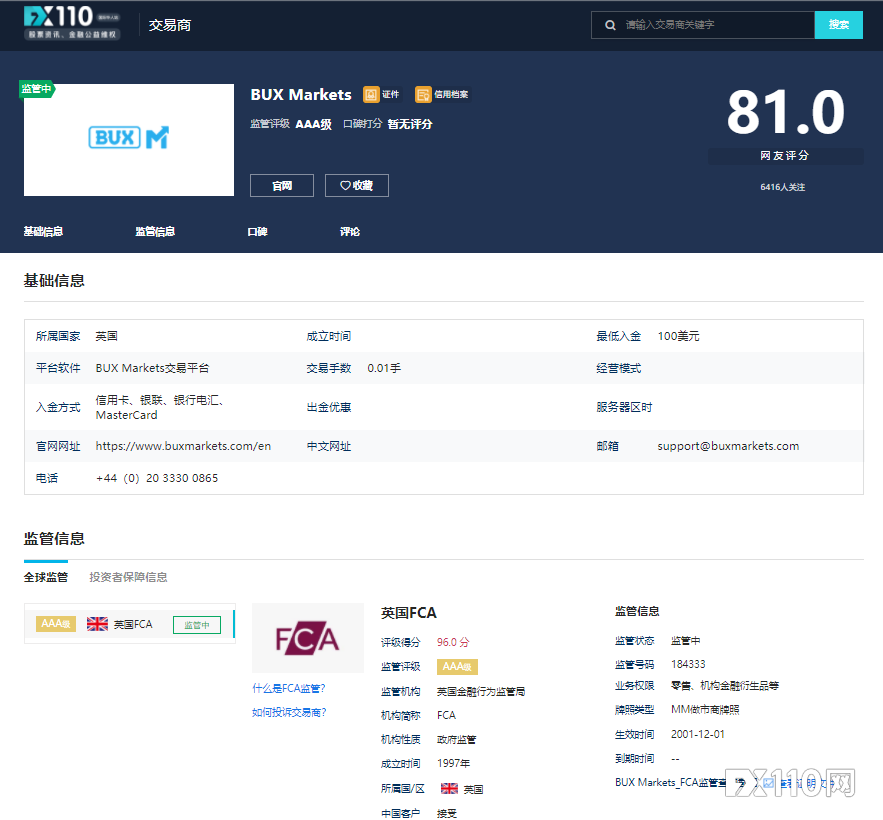The image size is (883, 820).
Task: Click the BUX Markets_FCA监管 document link
Action: [x=670, y=782]
